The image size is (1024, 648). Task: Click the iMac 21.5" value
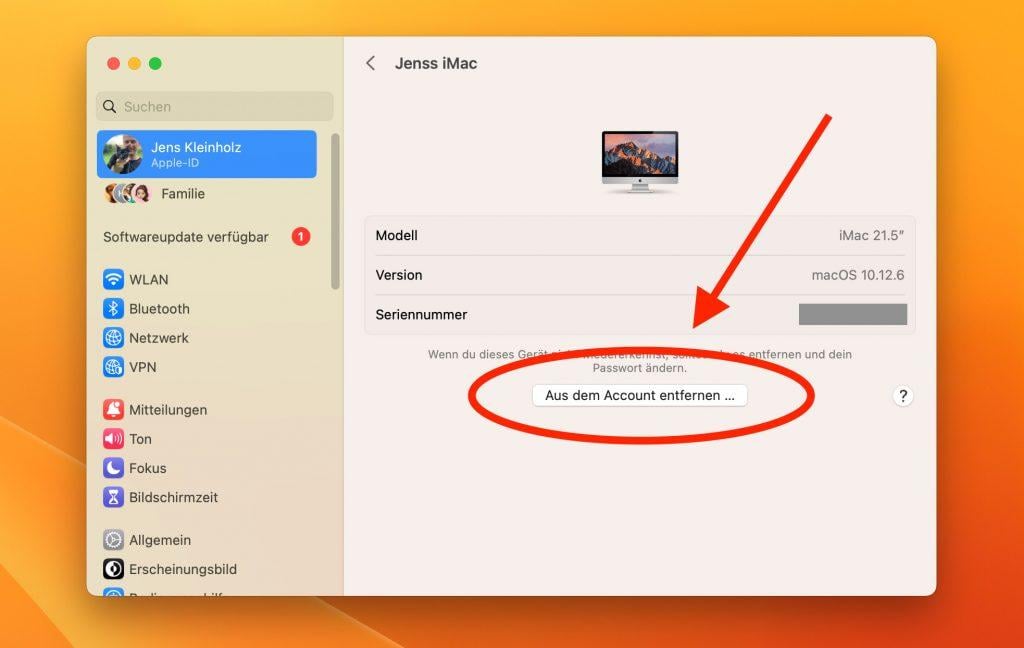871,235
